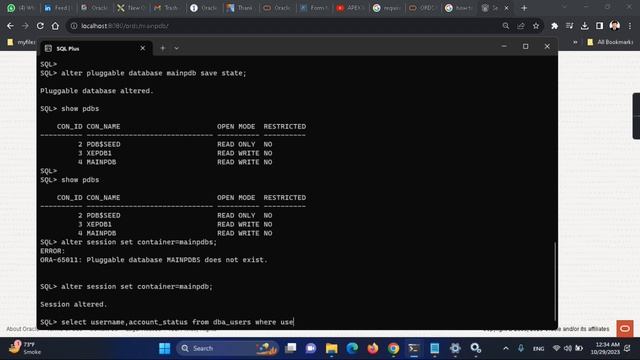Open the Teams chat taskbar icon
640x360 pixels.
coord(311,348)
